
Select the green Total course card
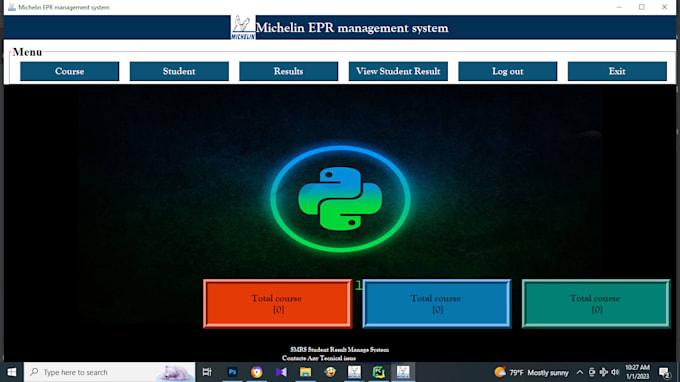tap(596, 304)
